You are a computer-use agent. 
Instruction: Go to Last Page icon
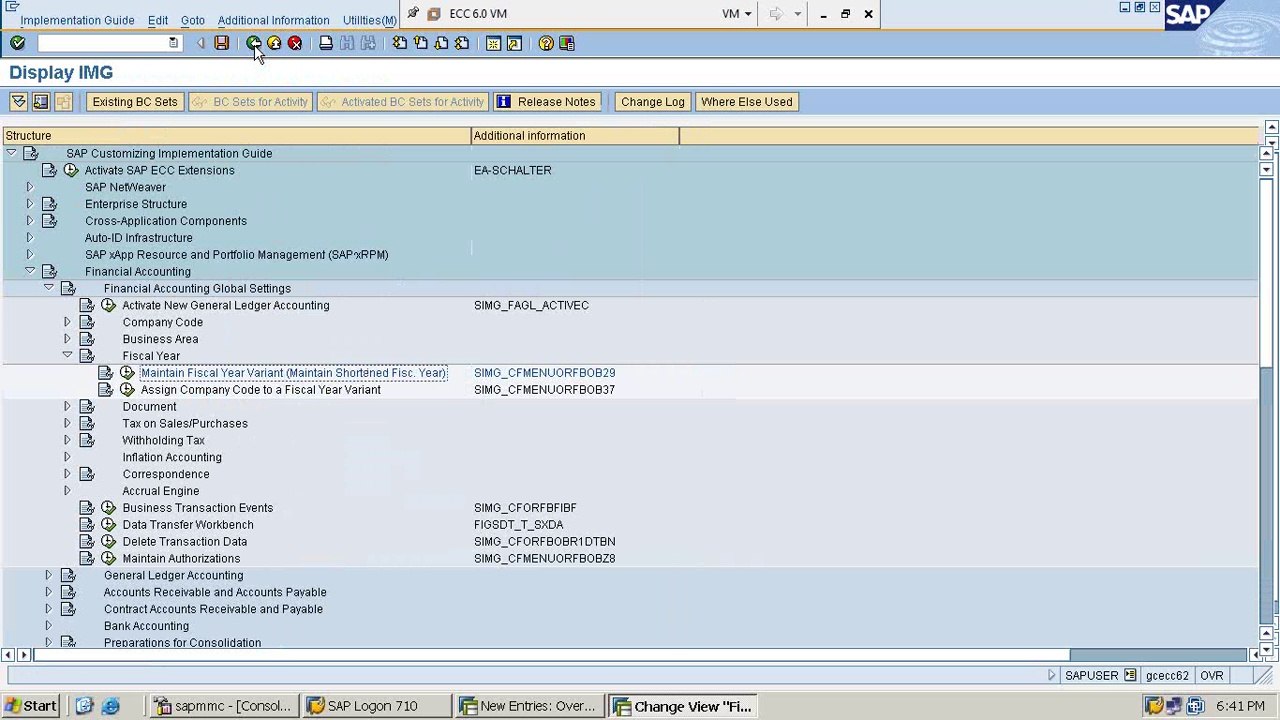point(462,43)
